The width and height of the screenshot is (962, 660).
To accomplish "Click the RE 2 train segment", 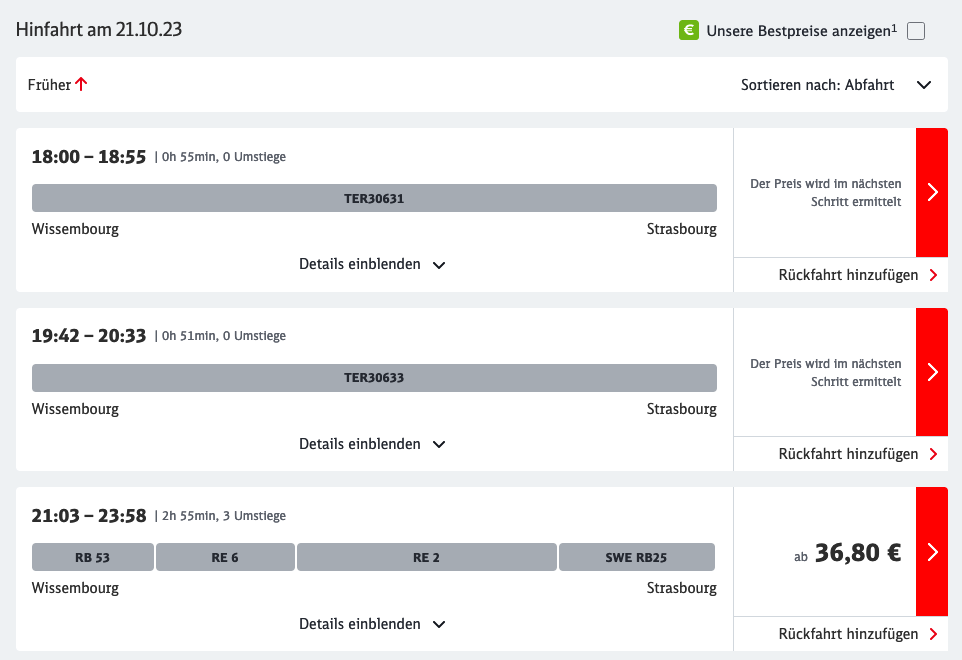I will click(x=426, y=557).
